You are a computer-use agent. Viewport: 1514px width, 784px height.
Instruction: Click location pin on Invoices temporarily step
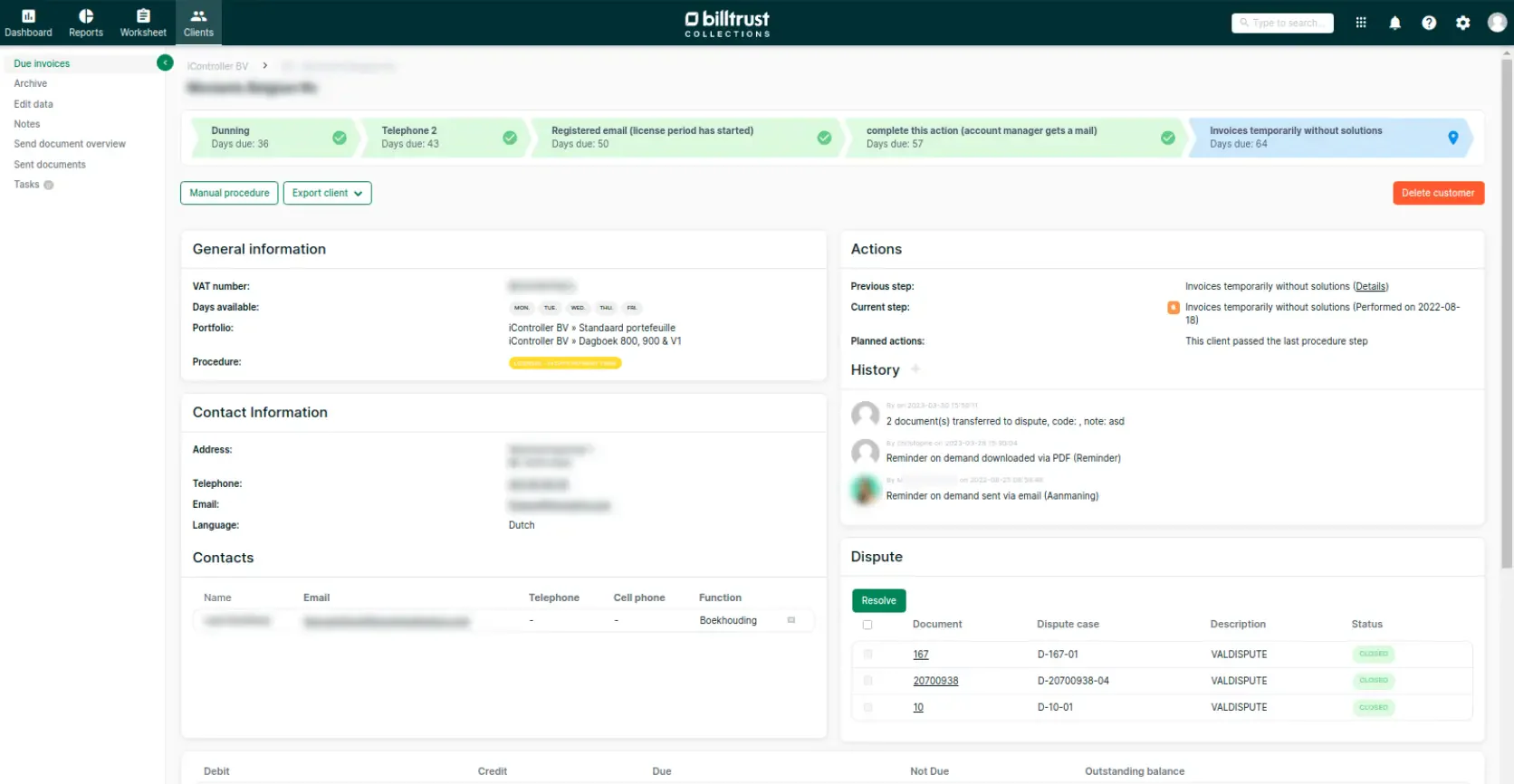point(1453,138)
